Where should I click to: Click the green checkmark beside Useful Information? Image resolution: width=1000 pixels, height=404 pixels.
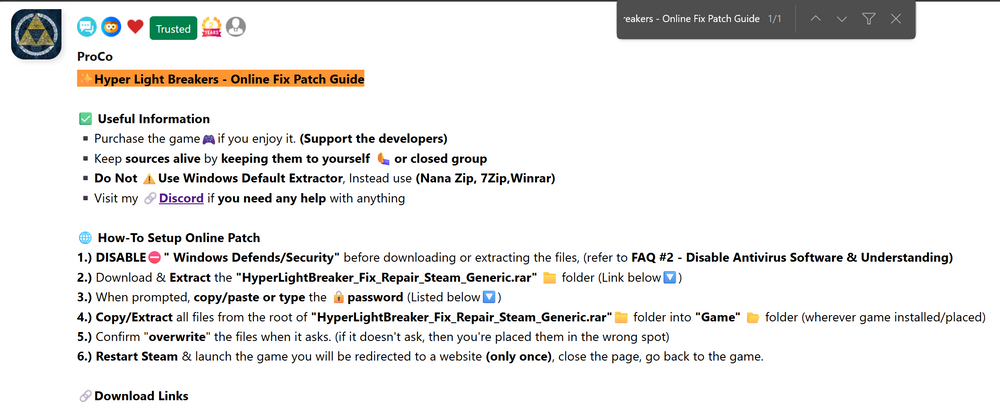[85, 119]
